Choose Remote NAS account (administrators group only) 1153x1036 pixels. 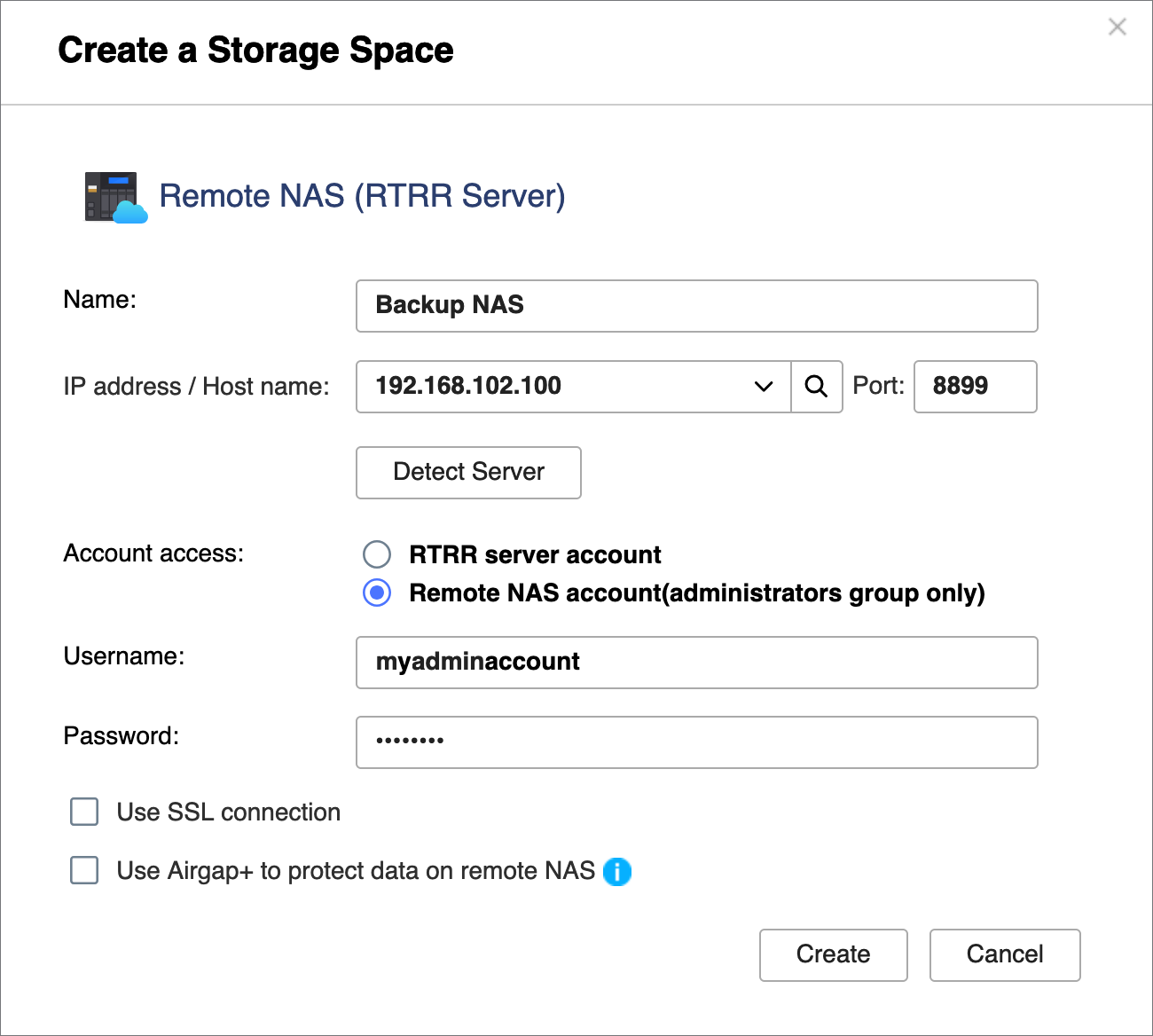click(x=377, y=593)
